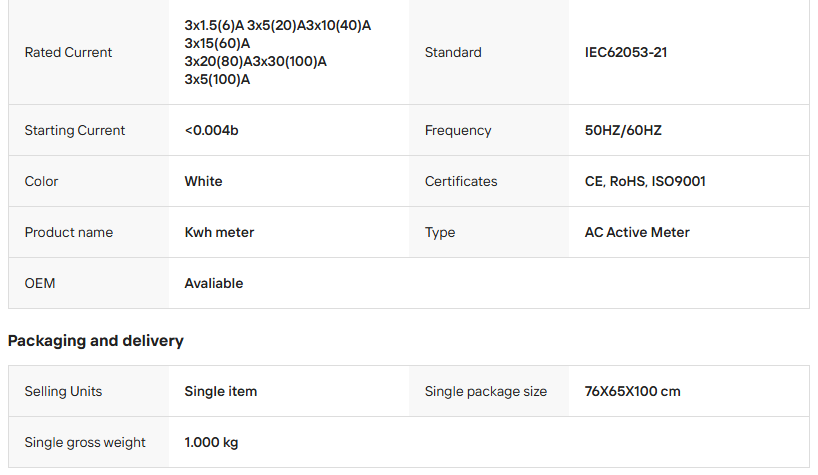Select the 76X65X100 cm package size
This screenshot has width=818, height=475.
pos(632,391)
